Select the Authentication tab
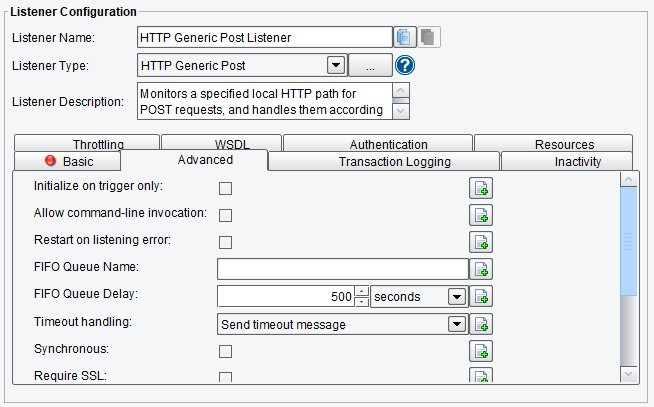 [378, 143]
